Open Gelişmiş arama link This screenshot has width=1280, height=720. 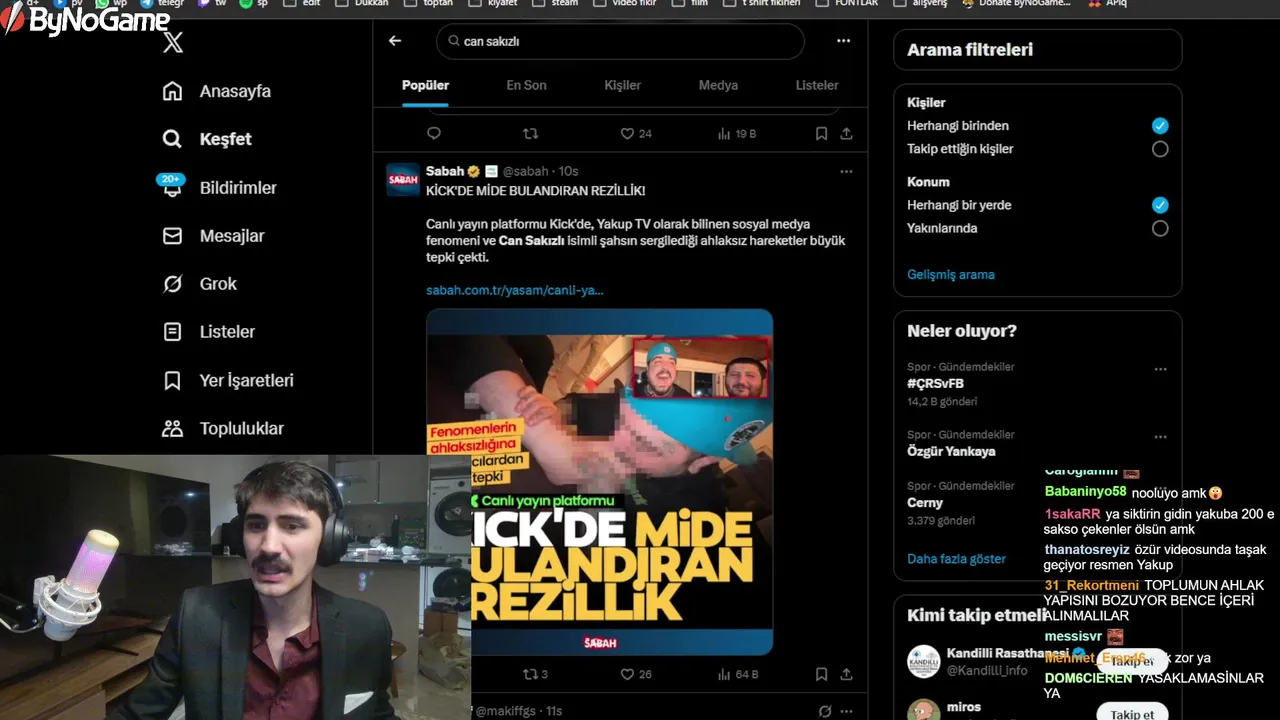(x=951, y=274)
